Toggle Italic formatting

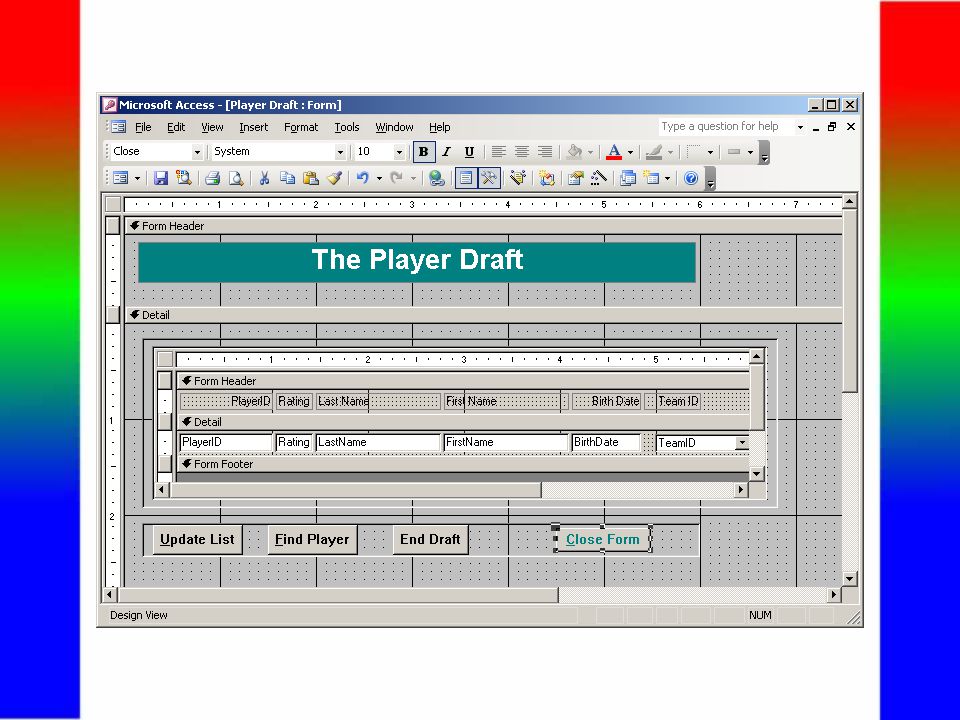[446, 152]
